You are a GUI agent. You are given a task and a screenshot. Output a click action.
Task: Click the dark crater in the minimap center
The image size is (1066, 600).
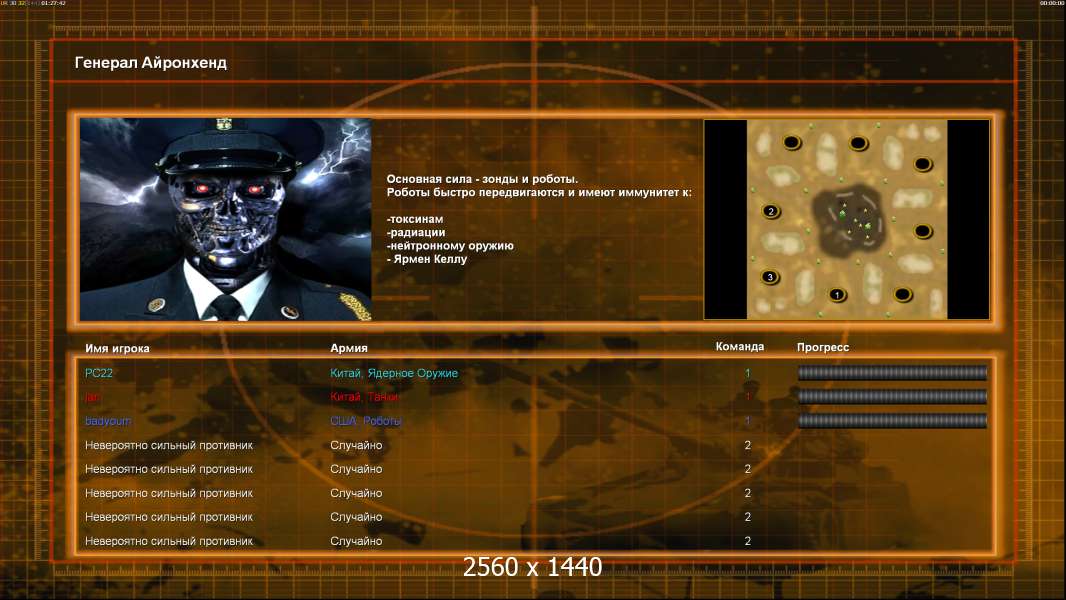click(848, 220)
